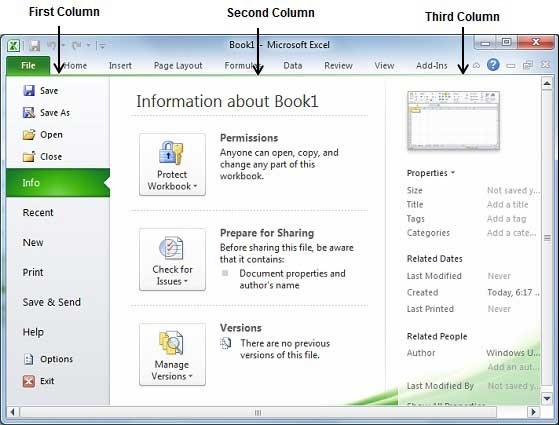The height and width of the screenshot is (425, 559).
Task: Click the Save As icon in sidebar
Action: (x=29, y=113)
